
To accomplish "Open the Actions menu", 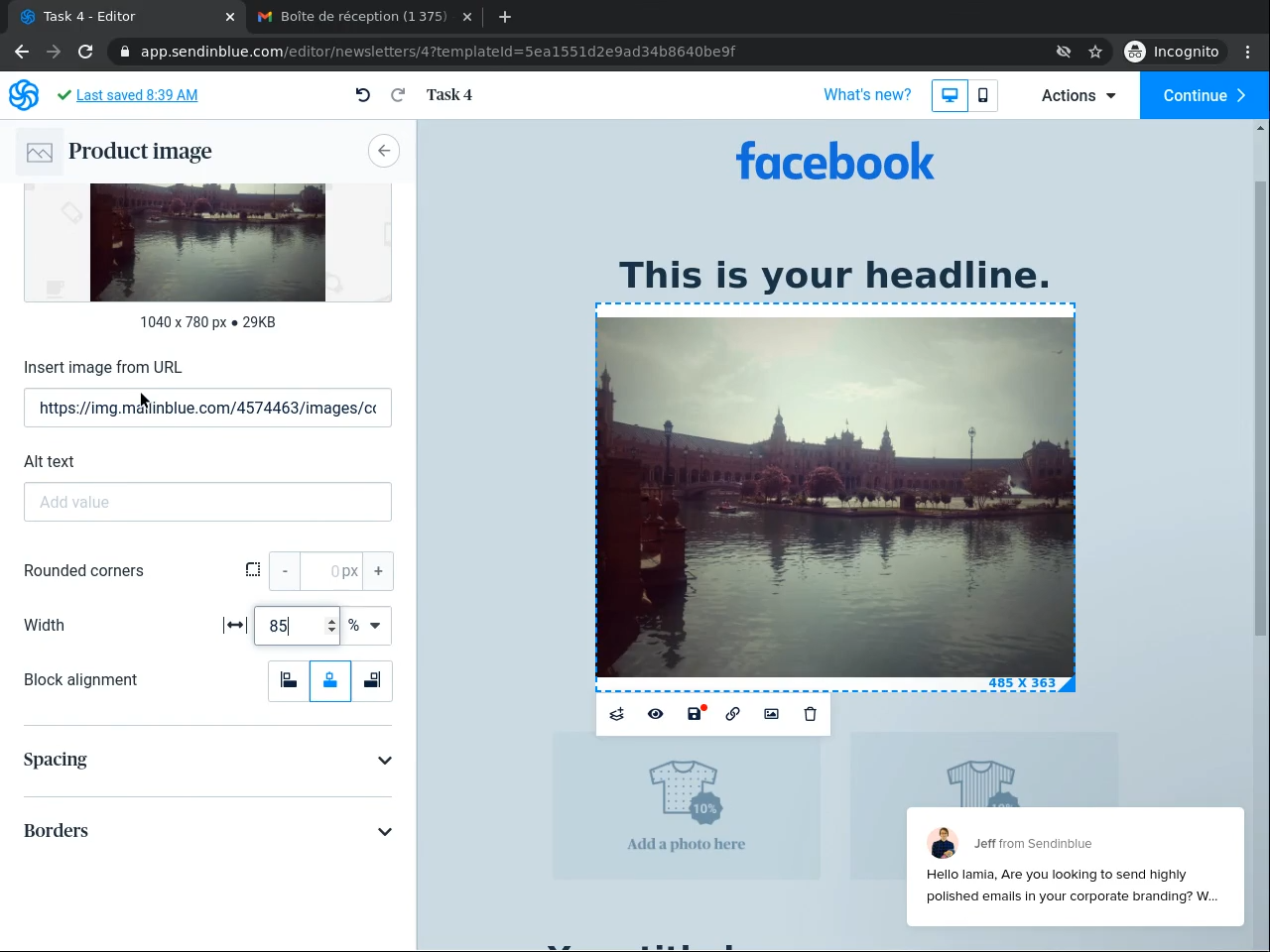I will [x=1078, y=95].
